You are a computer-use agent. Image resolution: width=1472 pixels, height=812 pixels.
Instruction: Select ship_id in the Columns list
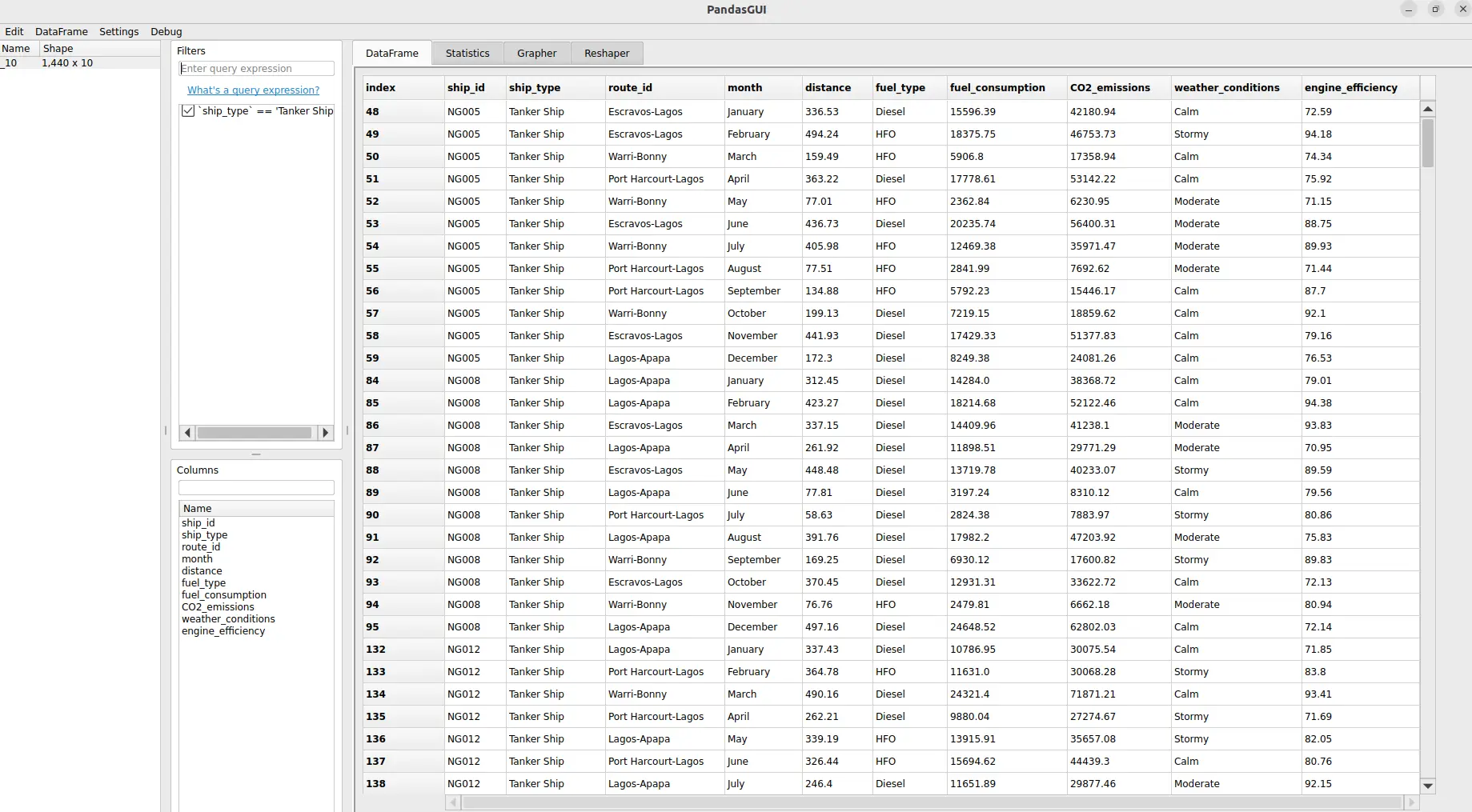coord(198,523)
